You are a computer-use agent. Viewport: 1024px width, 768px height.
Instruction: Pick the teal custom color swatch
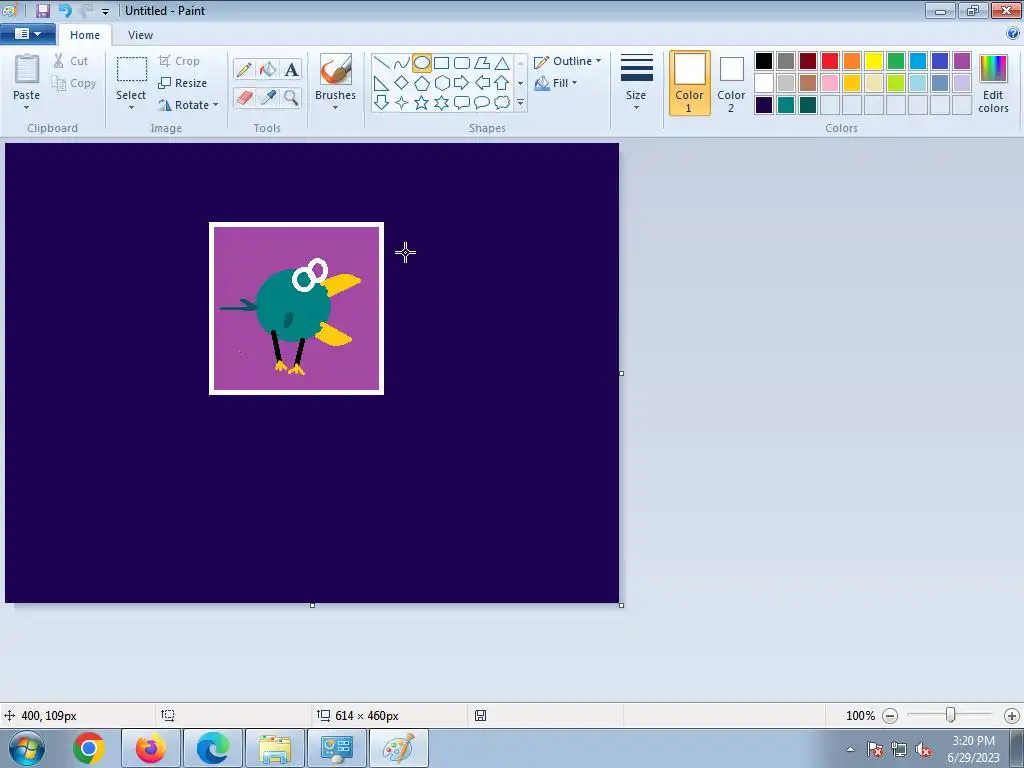tap(786, 105)
